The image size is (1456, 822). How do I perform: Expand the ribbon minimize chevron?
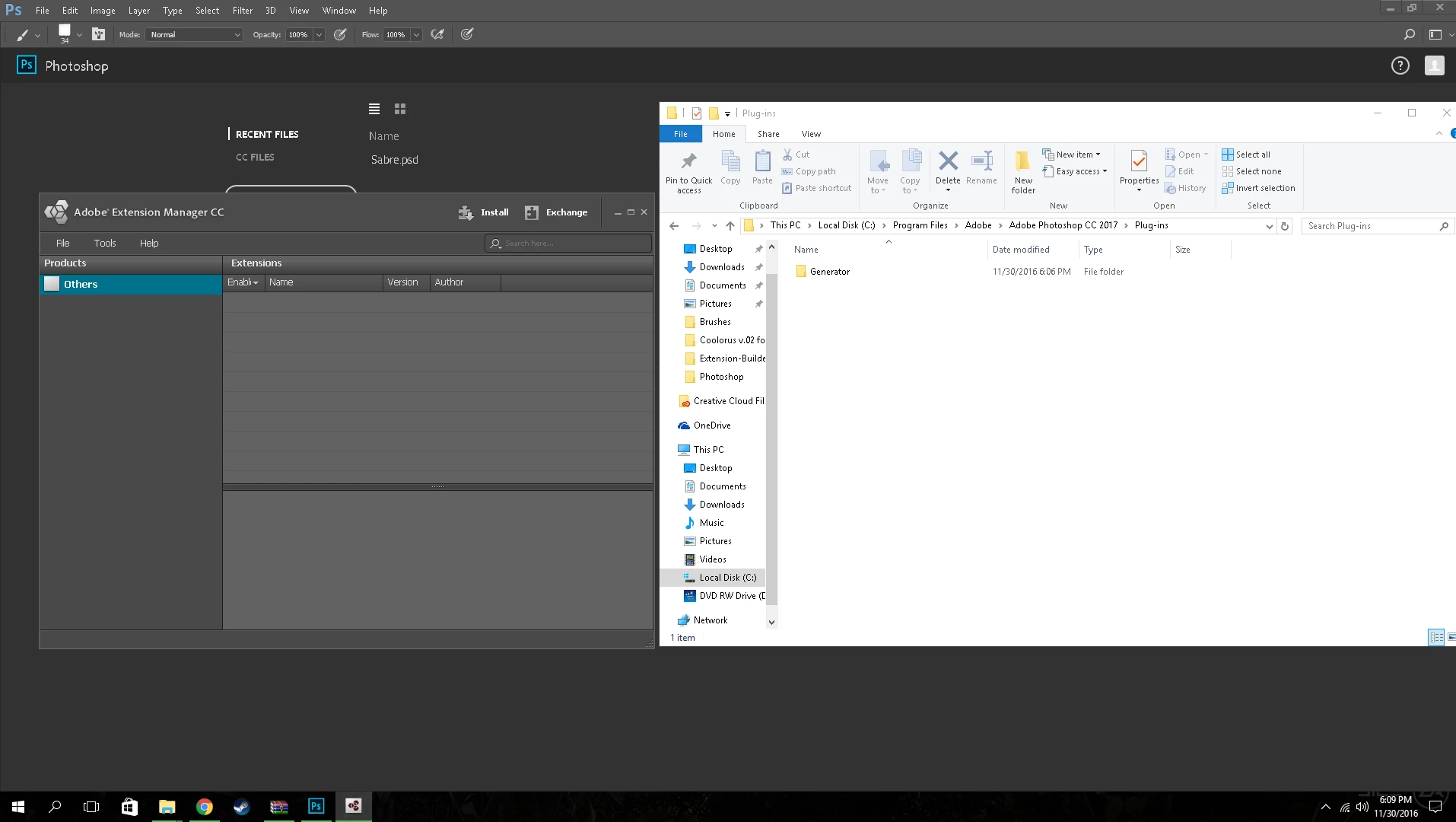(1439, 134)
